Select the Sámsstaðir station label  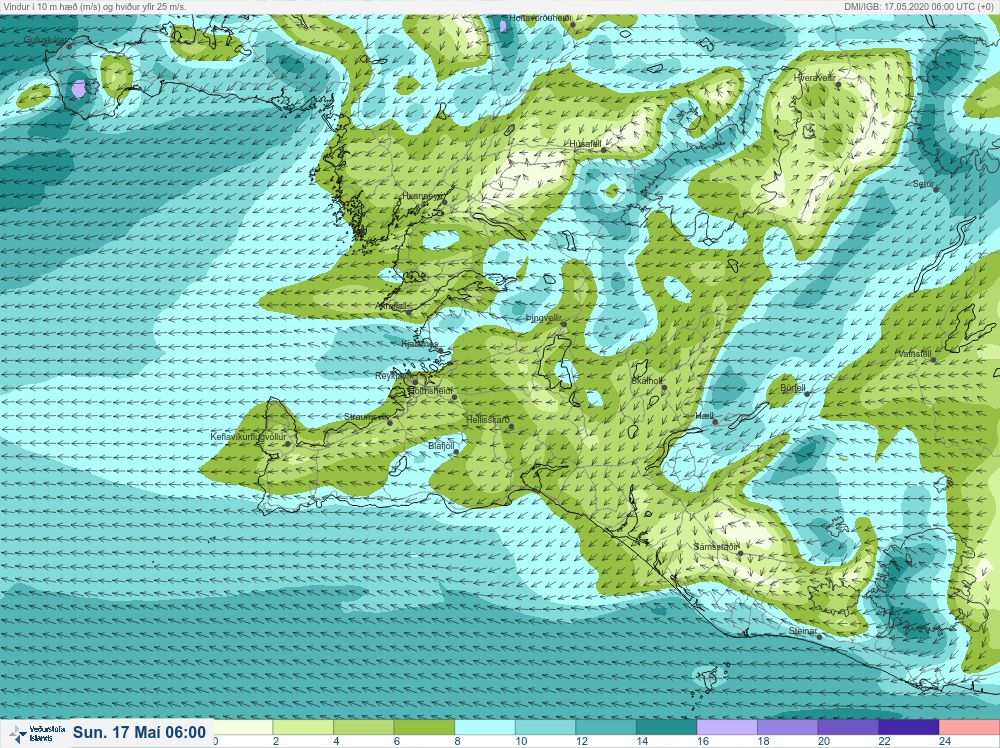pos(716,547)
